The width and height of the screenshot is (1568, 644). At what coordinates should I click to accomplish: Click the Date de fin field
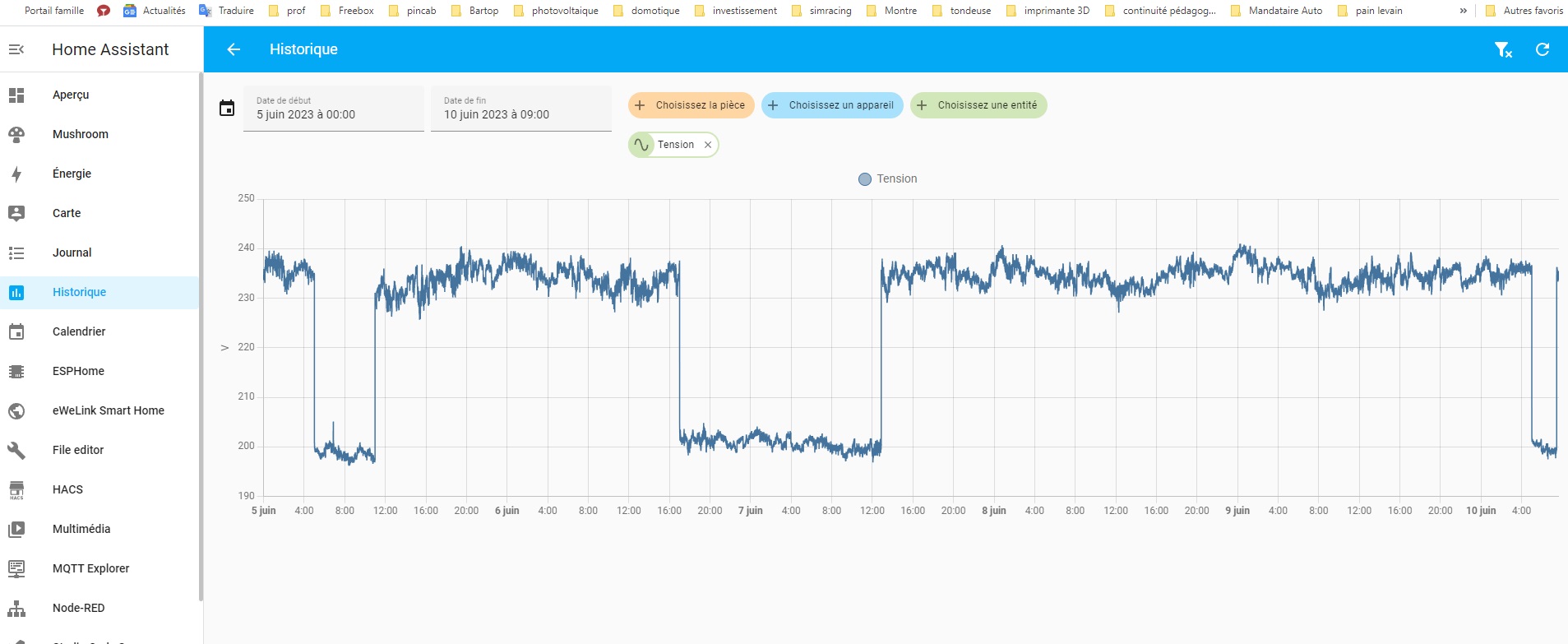pyautogui.click(x=520, y=109)
